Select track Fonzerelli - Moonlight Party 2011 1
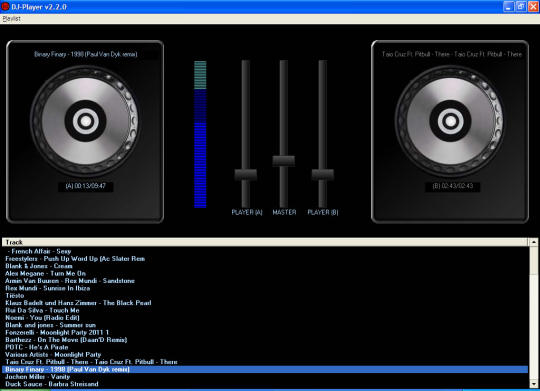Screen dimensions: 540x391 (264, 332)
